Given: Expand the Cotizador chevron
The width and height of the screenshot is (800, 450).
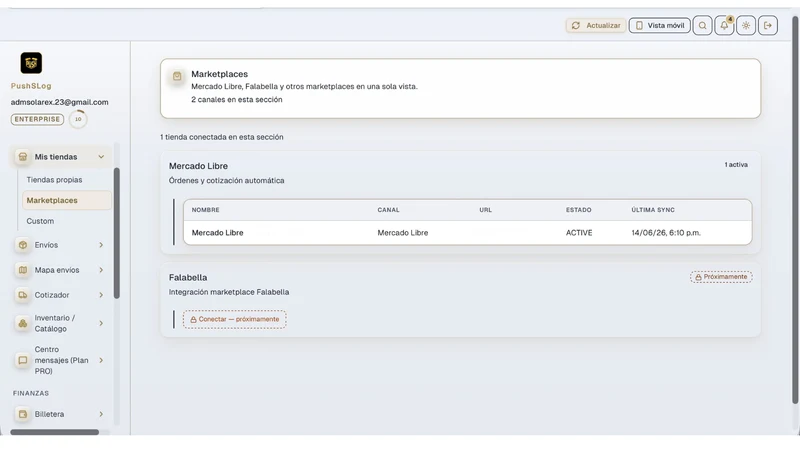Looking at the screenshot, I should tap(101, 295).
